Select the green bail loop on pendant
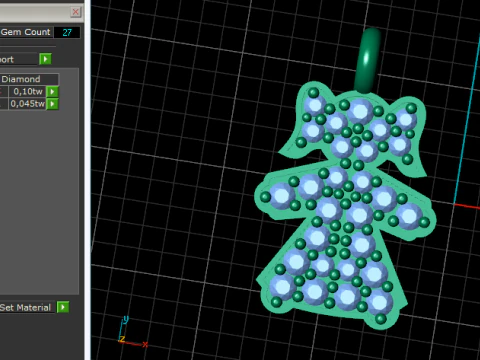Image resolution: width=480 pixels, height=360 pixels. coord(367,60)
